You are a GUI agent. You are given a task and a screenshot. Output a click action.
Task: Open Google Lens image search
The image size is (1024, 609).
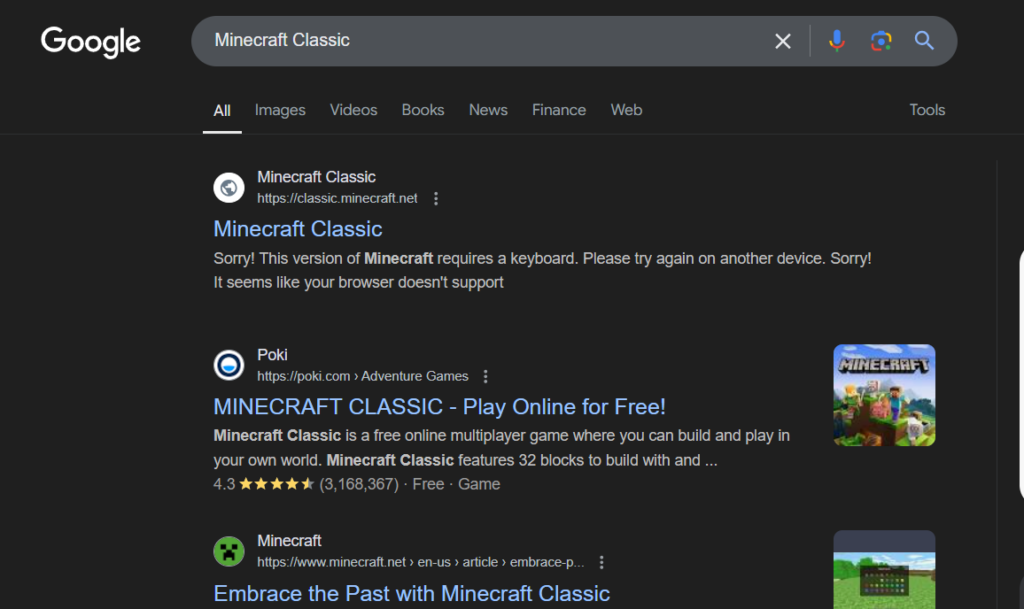(881, 40)
